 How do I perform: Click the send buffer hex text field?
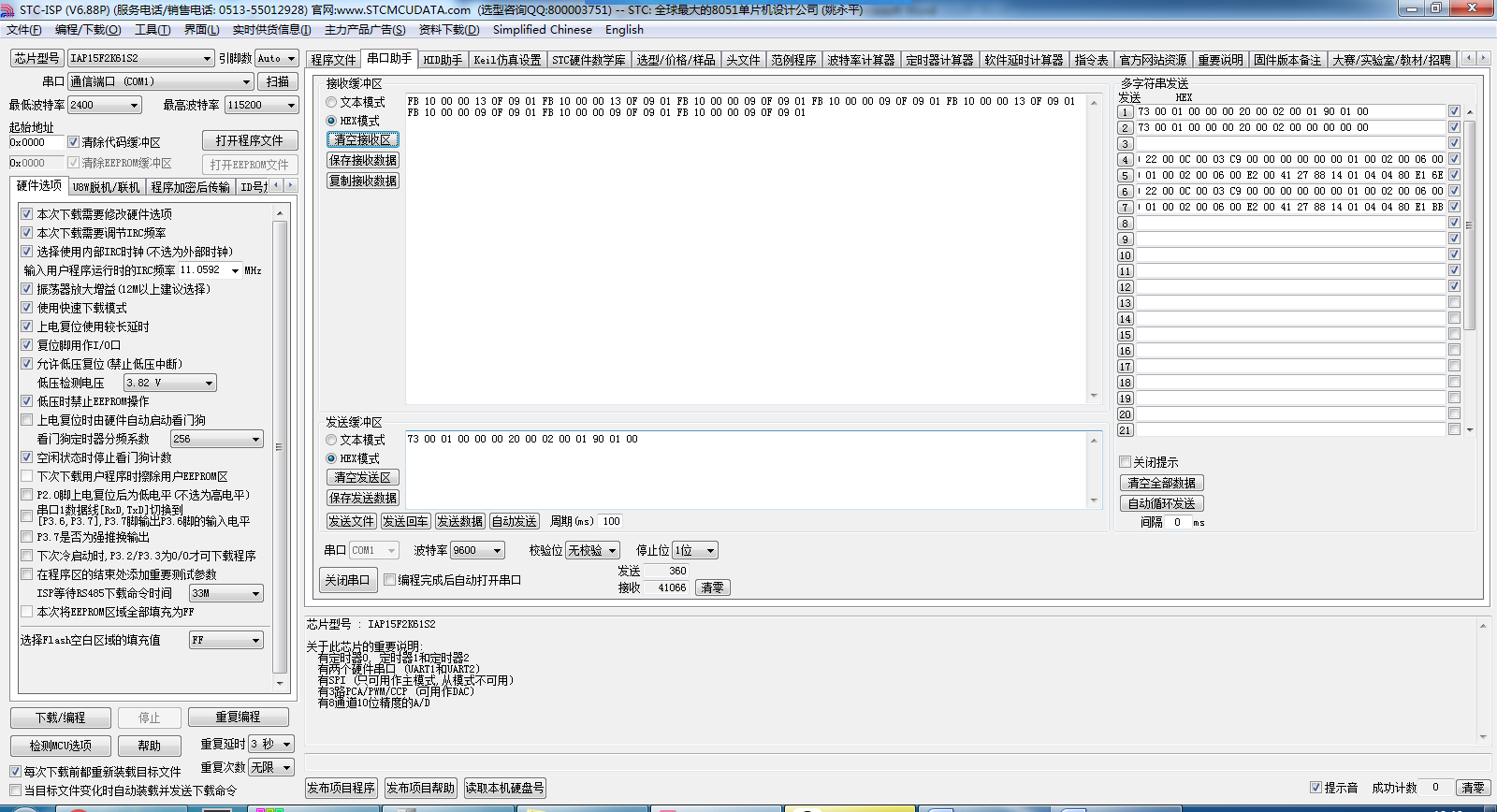coord(747,469)
